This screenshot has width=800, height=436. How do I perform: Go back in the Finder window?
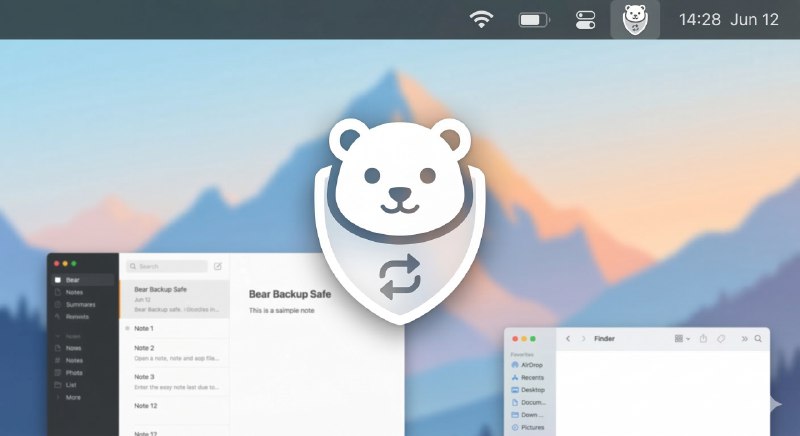click(568, 339)
